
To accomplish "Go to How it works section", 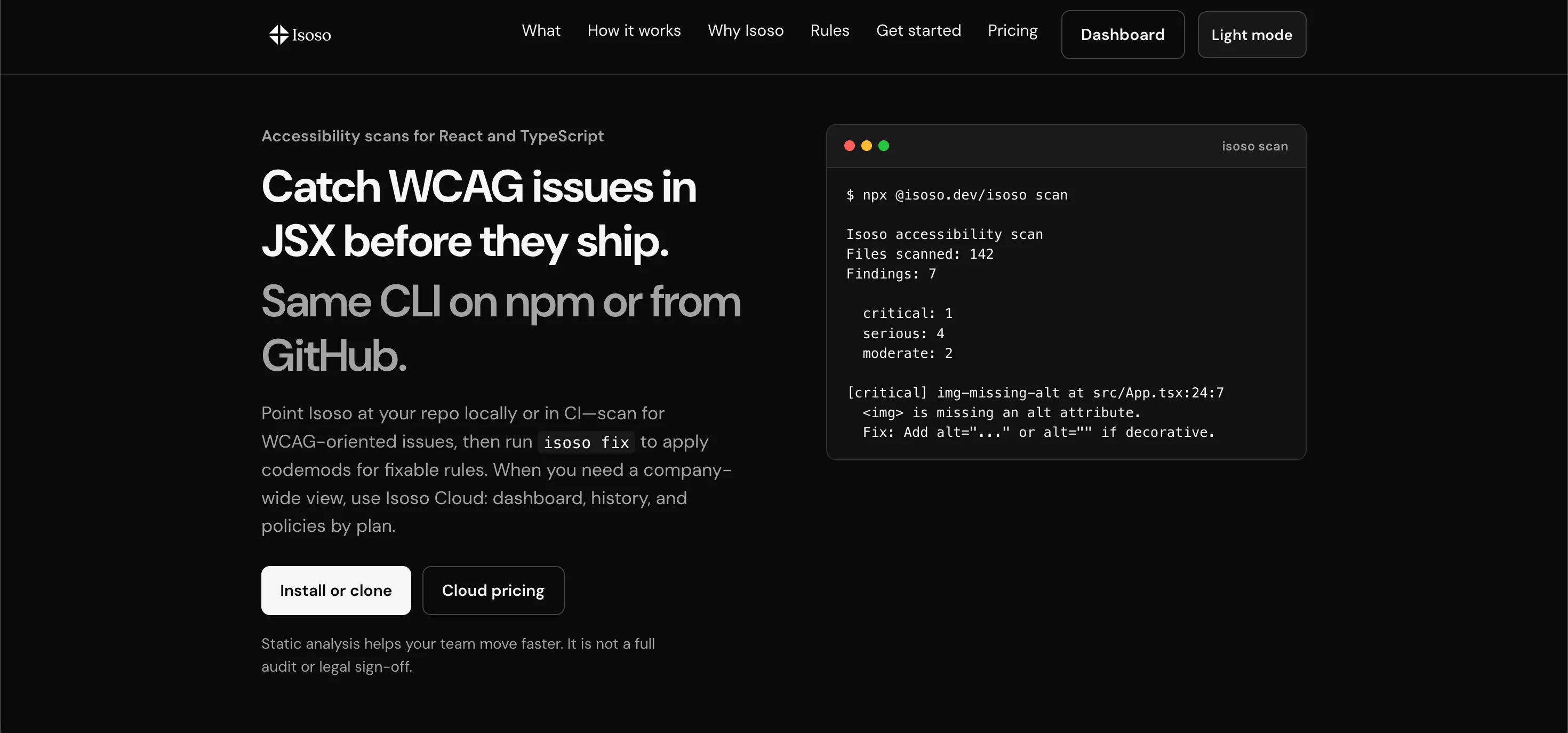I will click(634, 30).
